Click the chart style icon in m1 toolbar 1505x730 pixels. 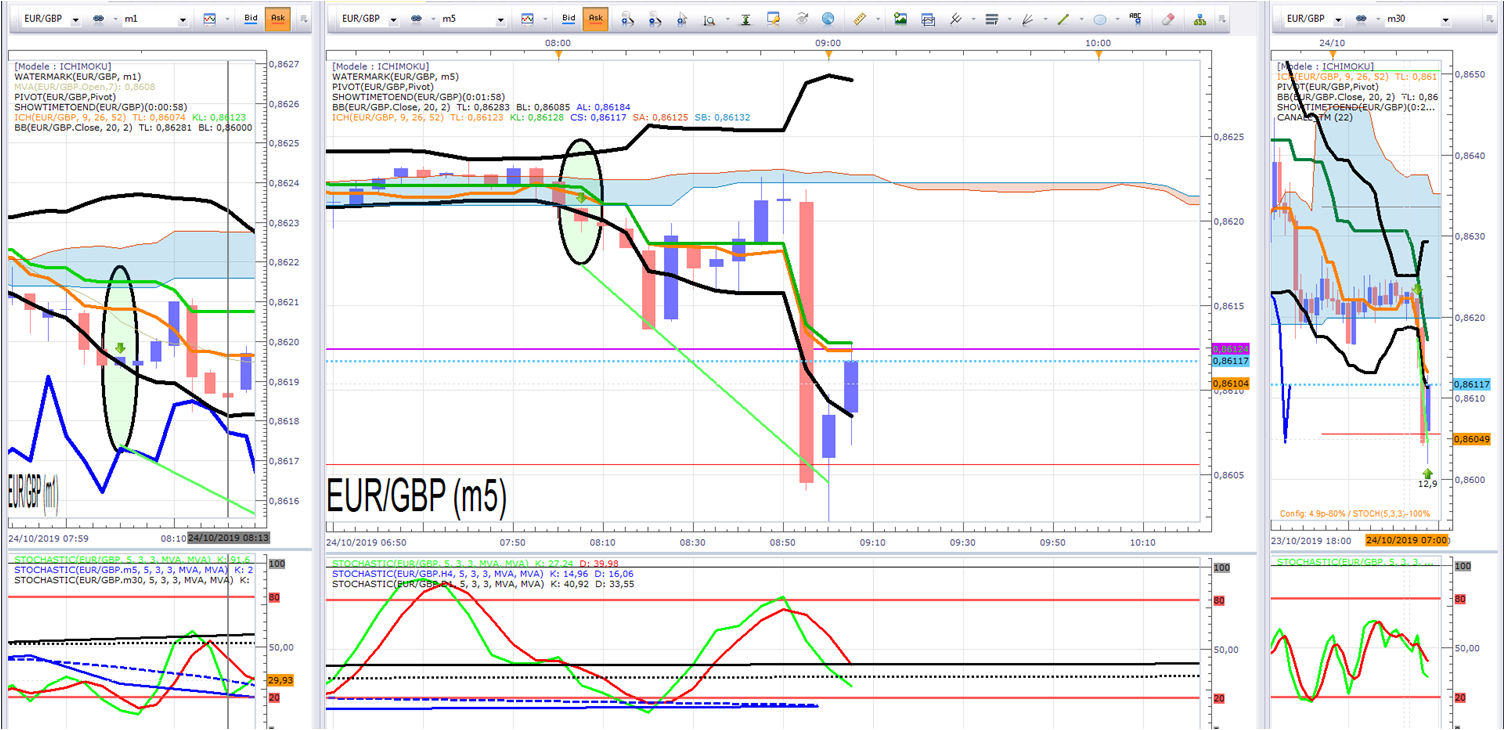coord(209,19)
